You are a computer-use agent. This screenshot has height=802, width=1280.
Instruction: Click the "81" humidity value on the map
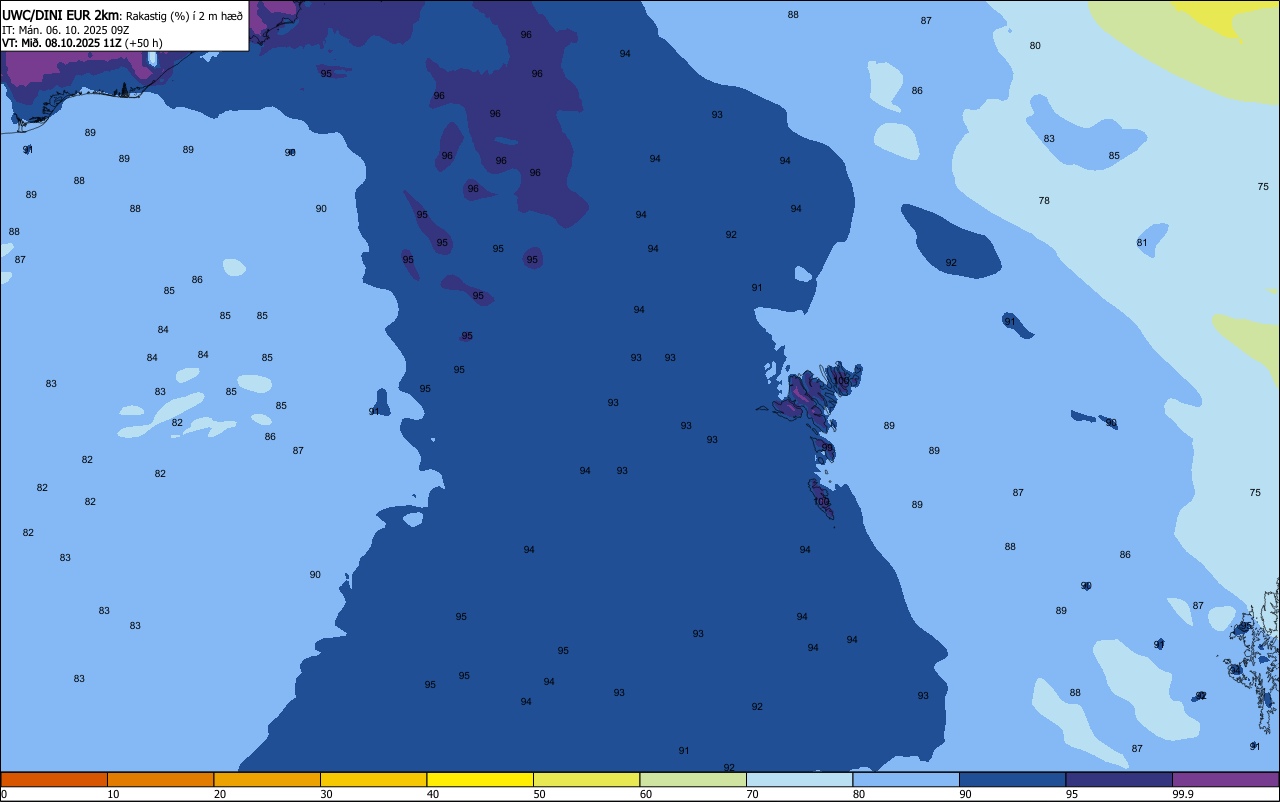point(1142,243)
